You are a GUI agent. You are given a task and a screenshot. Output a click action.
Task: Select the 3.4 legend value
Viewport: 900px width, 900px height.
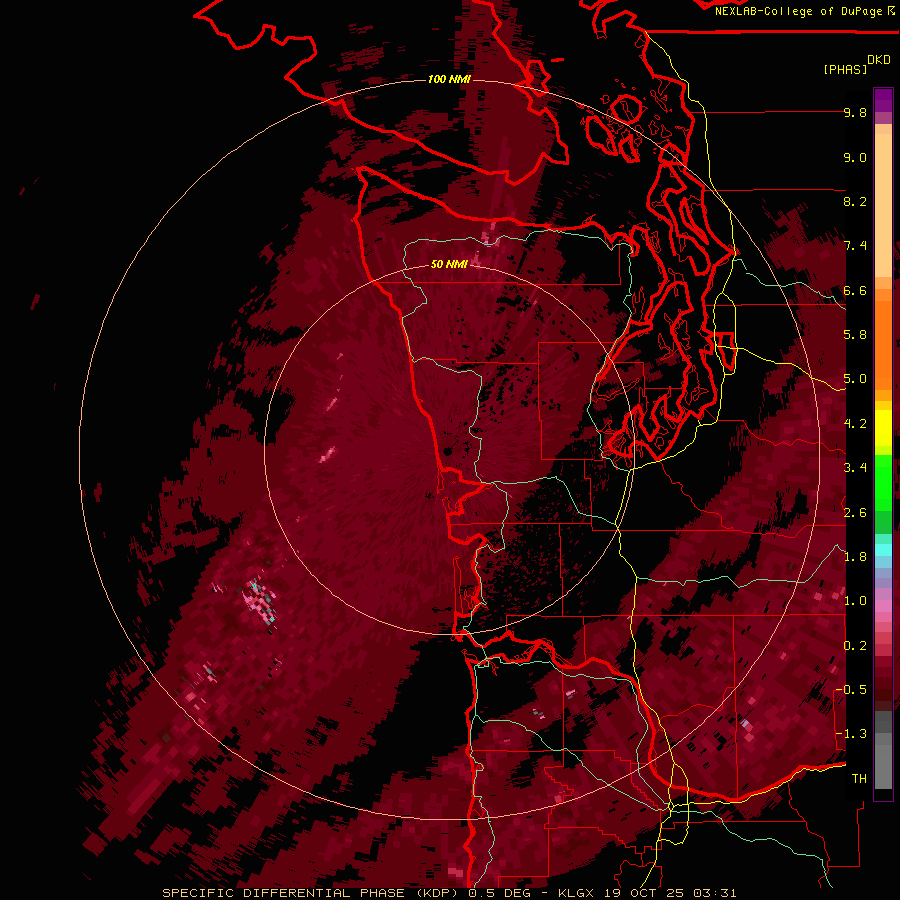tap(855, 468)
